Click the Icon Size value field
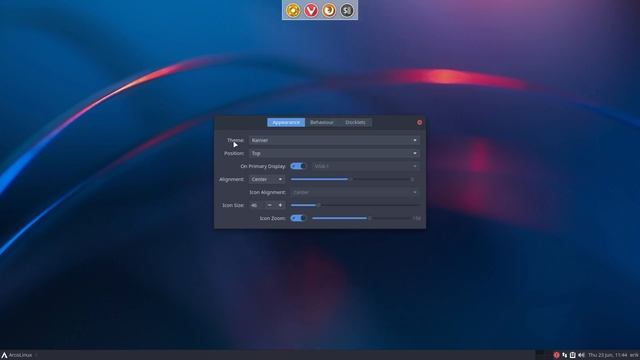Screen dimensions: 640x360 point(256,205)
